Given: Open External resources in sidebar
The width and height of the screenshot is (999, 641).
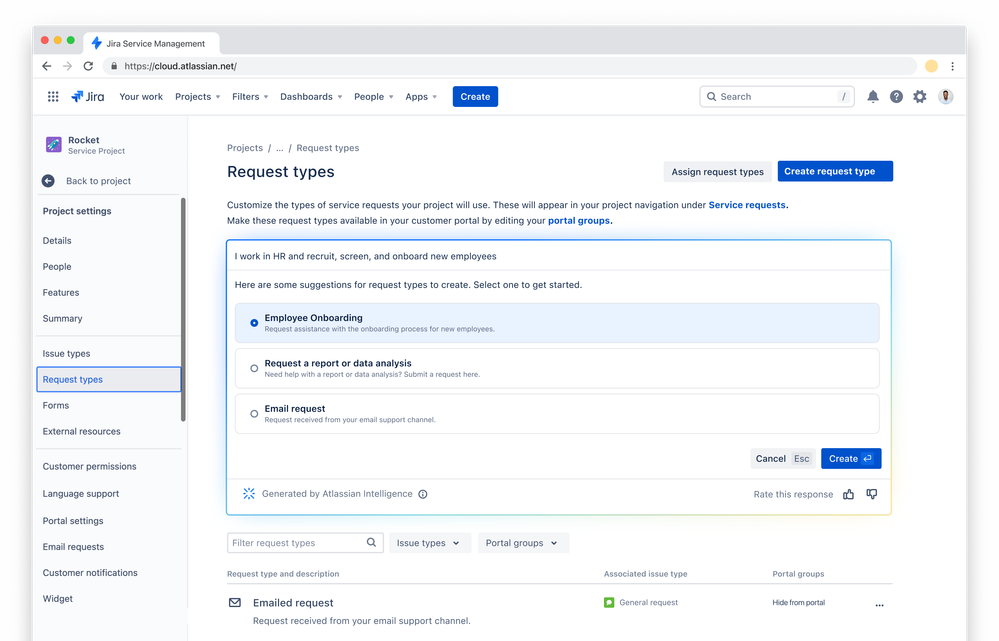Looking at the screenshot, I should point(82,431).
